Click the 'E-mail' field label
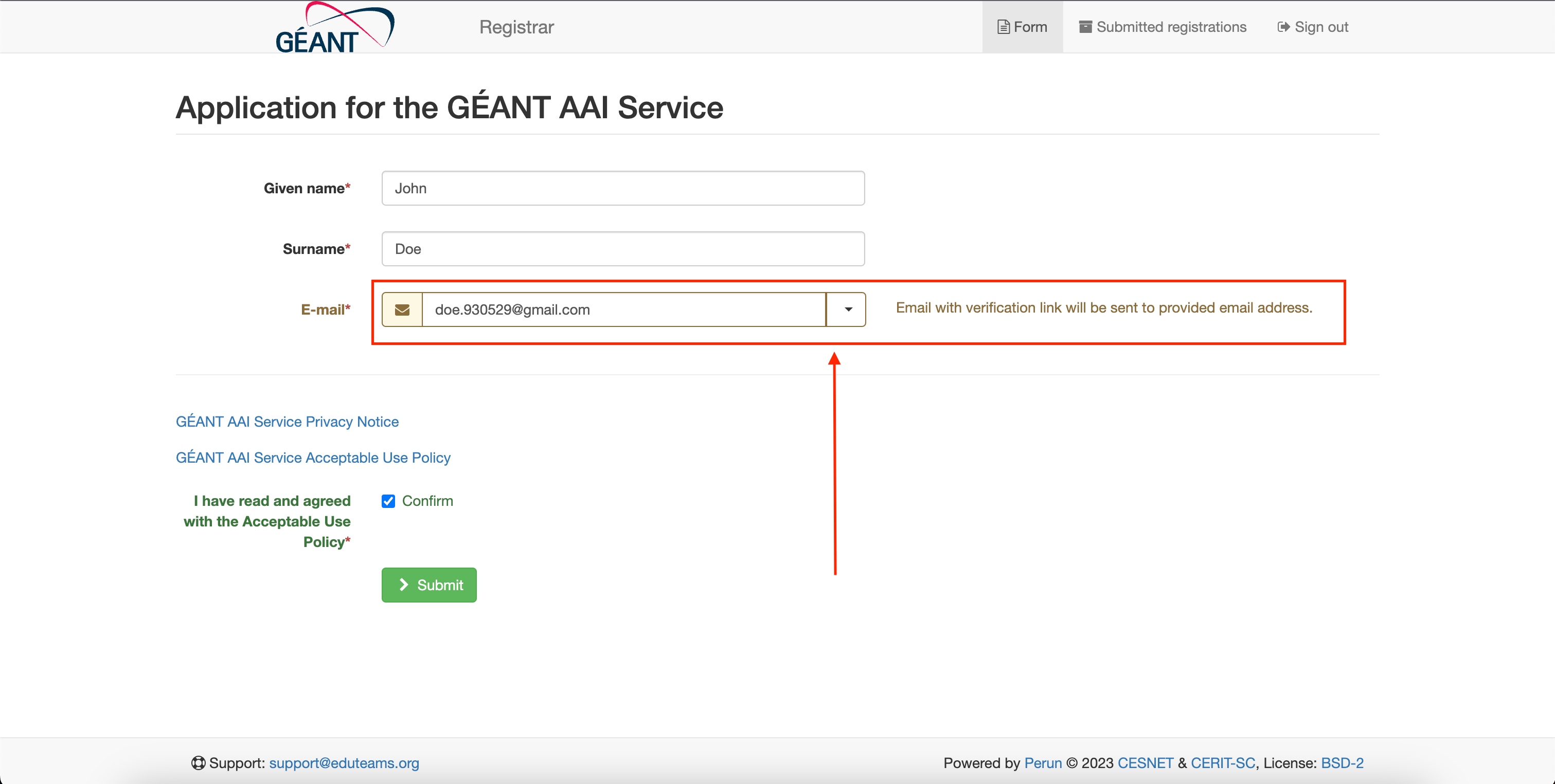Image resolution: width=1555 pixels, height=784 pixels. tap(326, 309)
